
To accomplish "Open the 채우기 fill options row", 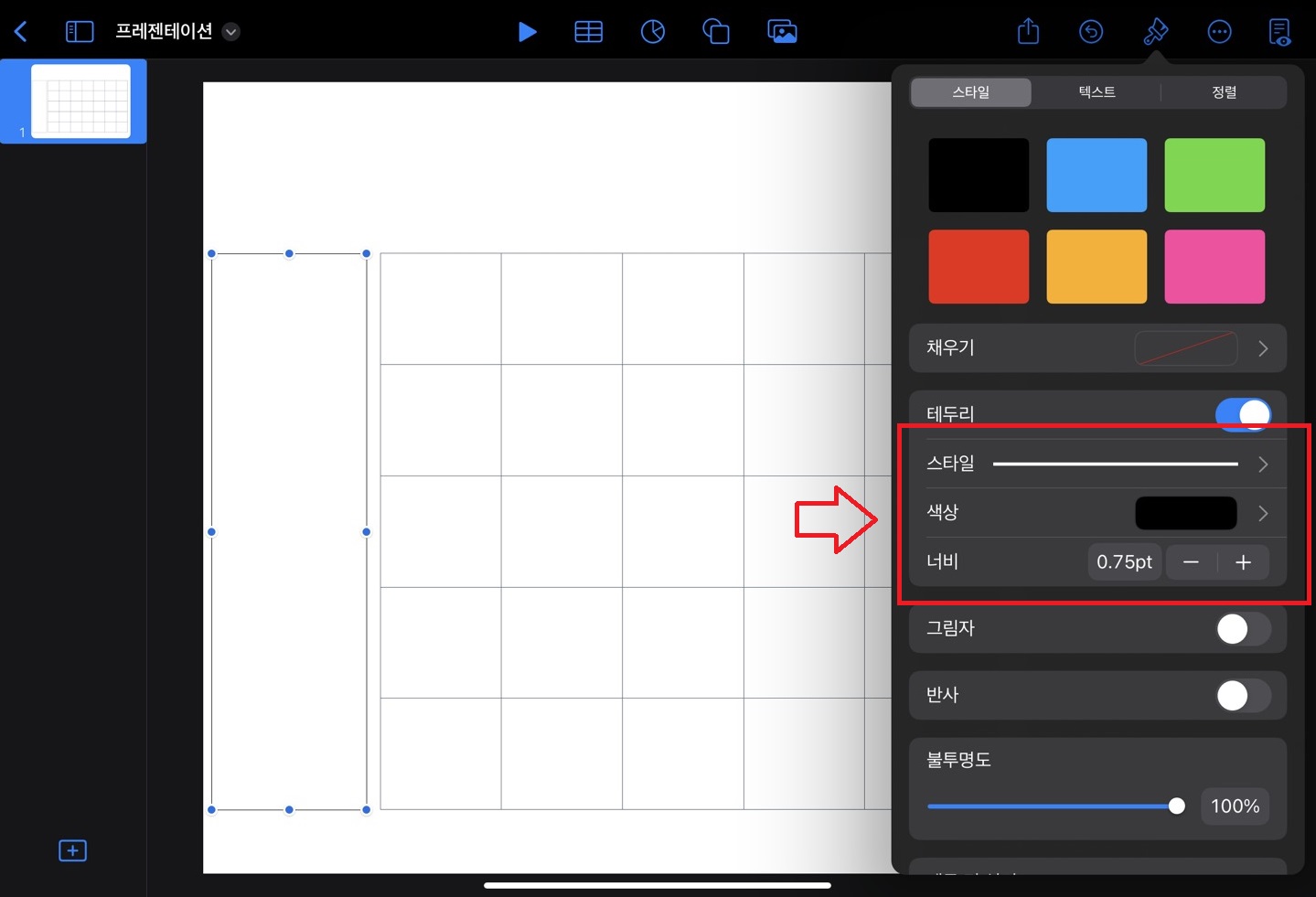I will point(1097,348).
